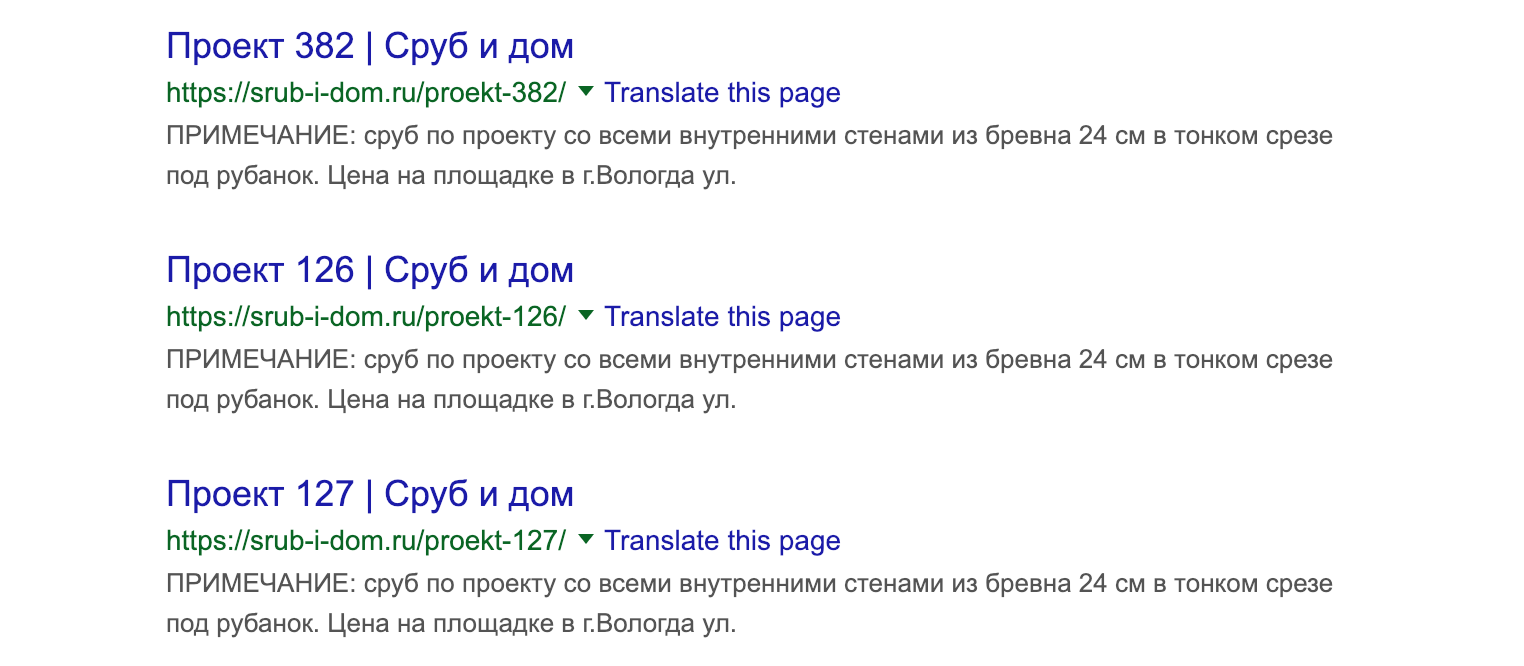Click the ПРИМЕЧАНИЕ snippet line under Проект 127

point(749,584)
